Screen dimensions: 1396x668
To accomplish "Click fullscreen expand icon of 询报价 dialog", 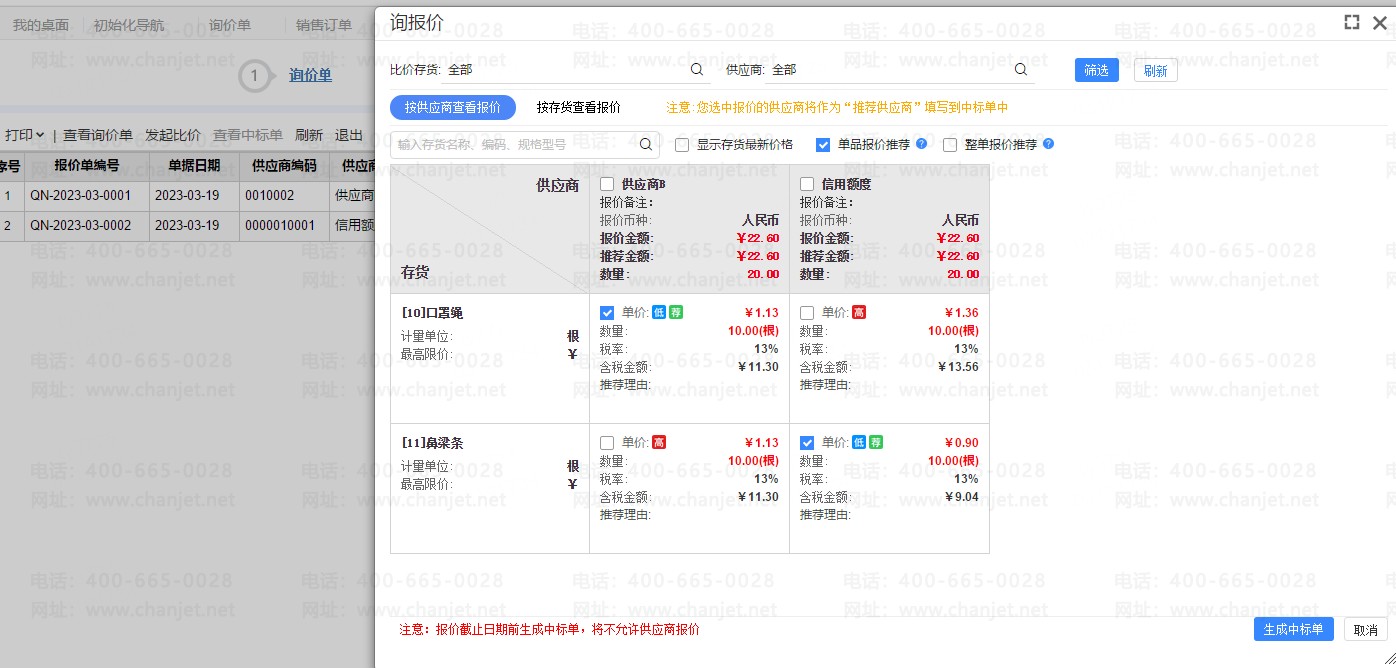I will (x=1352, y=22).
